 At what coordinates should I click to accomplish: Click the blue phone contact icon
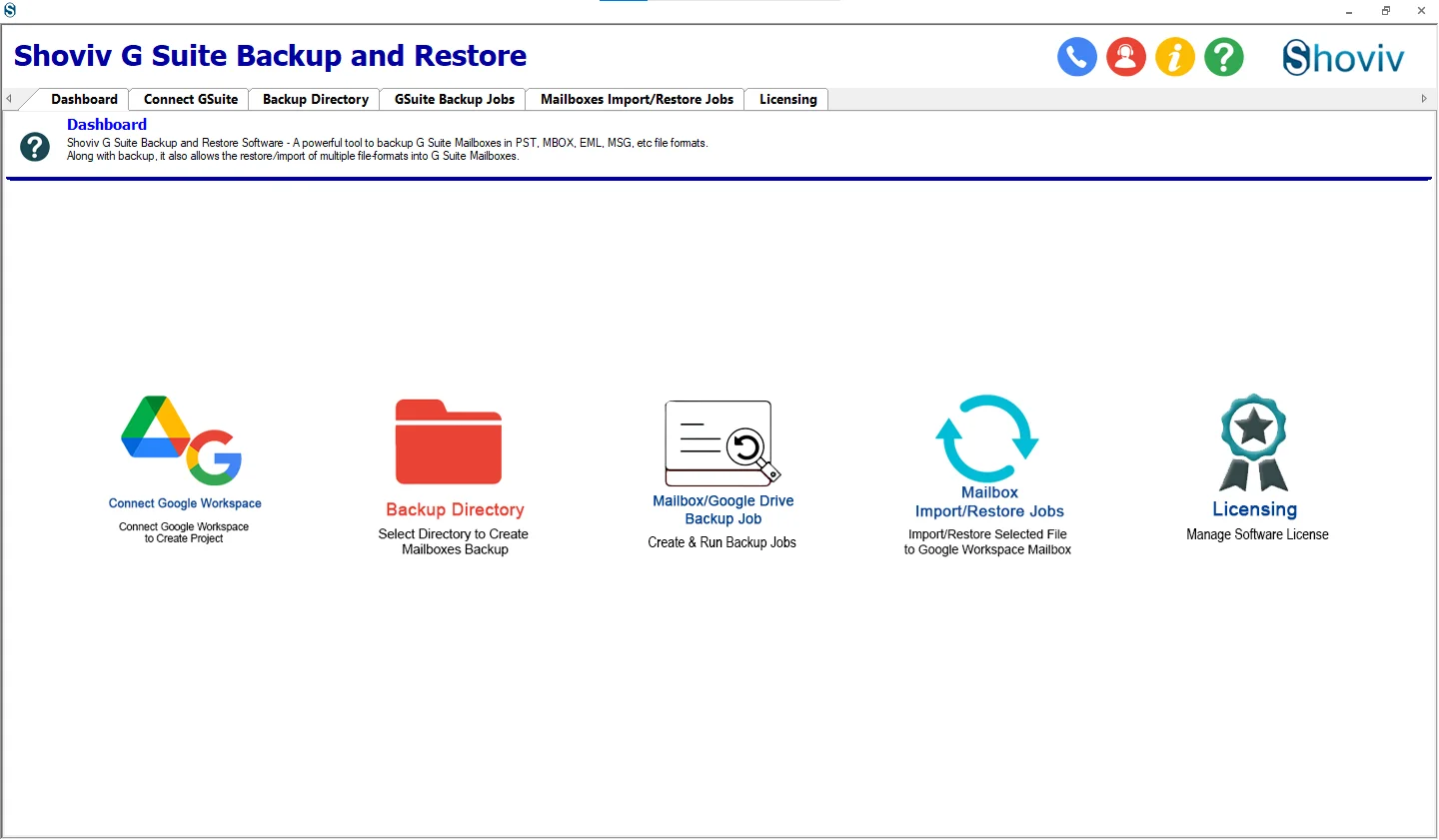[1077, 57]
